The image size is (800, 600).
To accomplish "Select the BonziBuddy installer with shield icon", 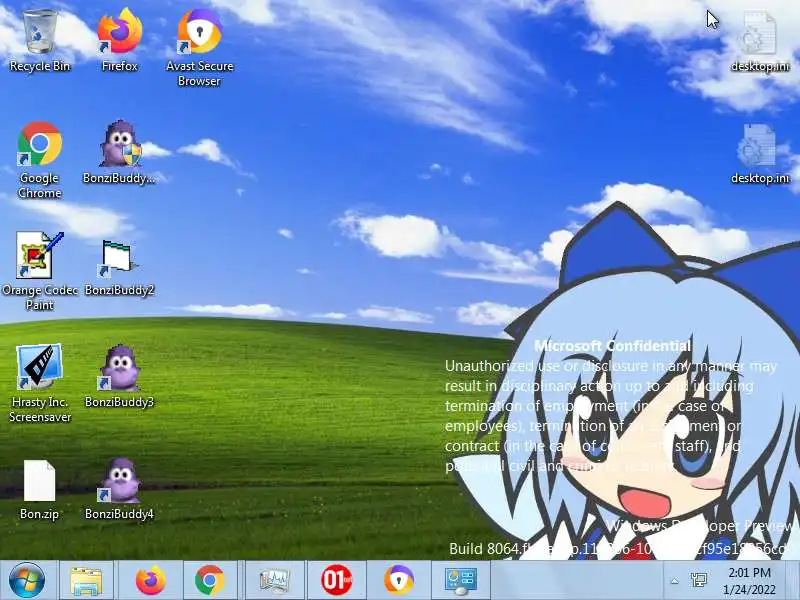I will click(x=119, y=152).
